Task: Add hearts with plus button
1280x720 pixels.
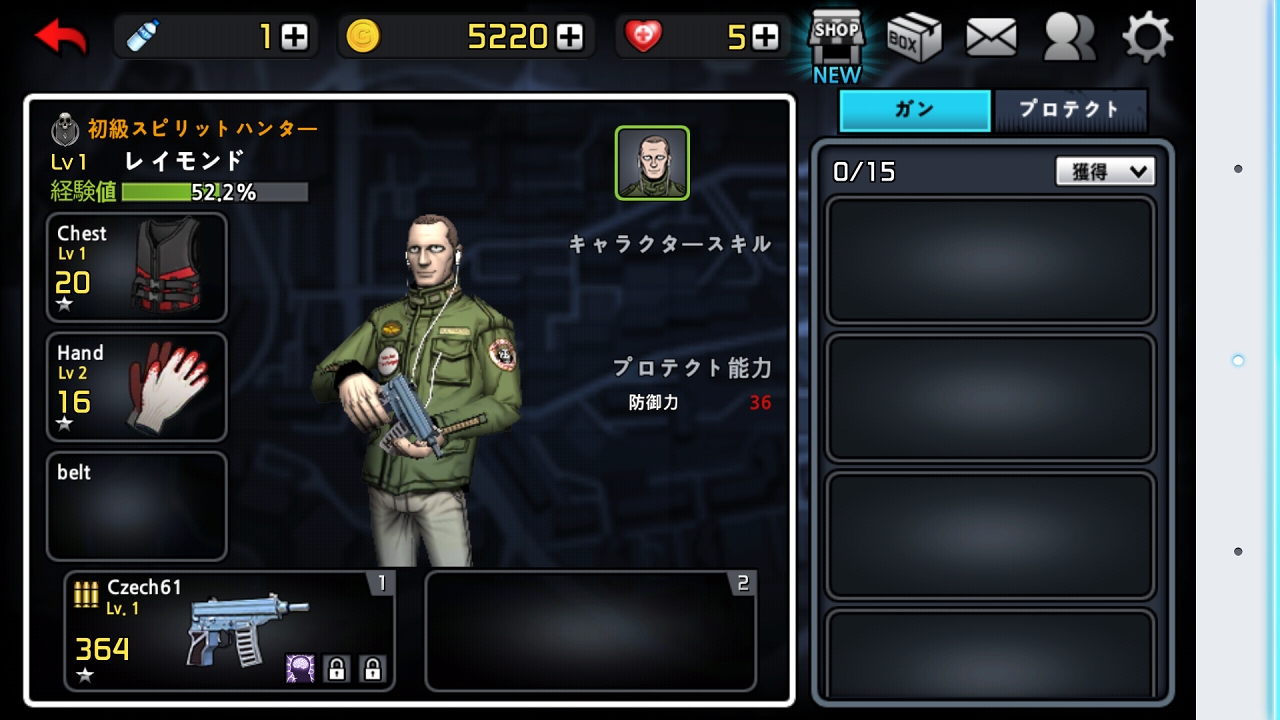Action: (x=766, y=38)
